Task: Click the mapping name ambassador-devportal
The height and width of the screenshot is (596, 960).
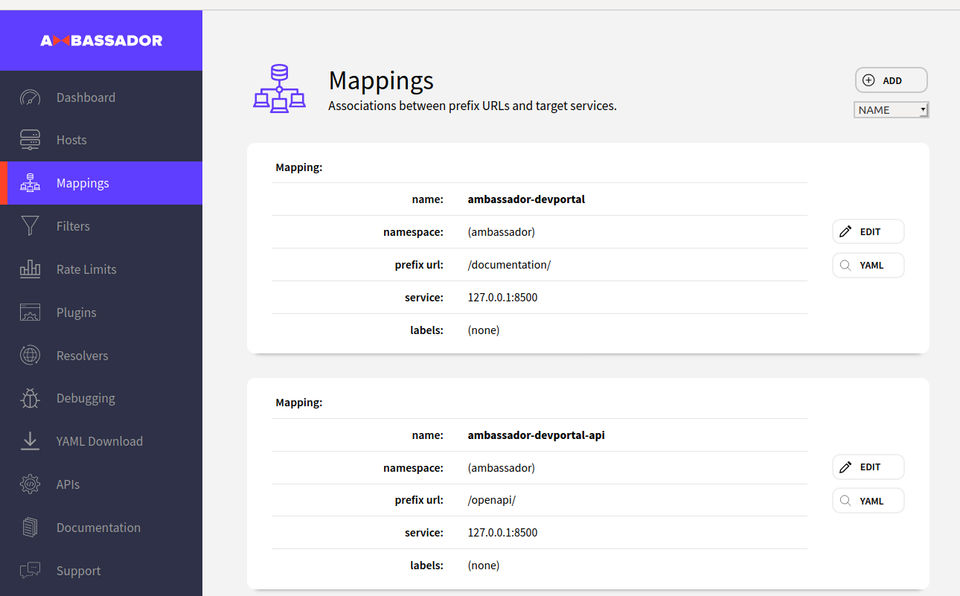Action: pyautogui.click(x=526, y=199)
